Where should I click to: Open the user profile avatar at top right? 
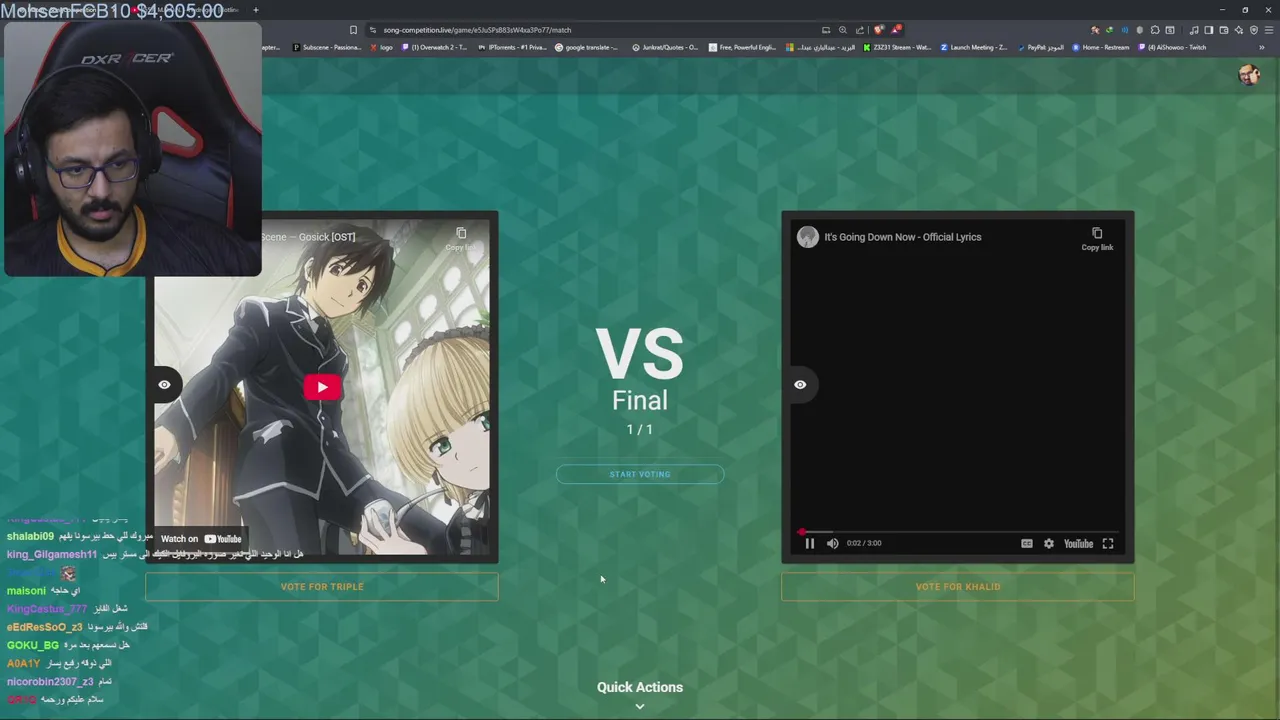1248,74
